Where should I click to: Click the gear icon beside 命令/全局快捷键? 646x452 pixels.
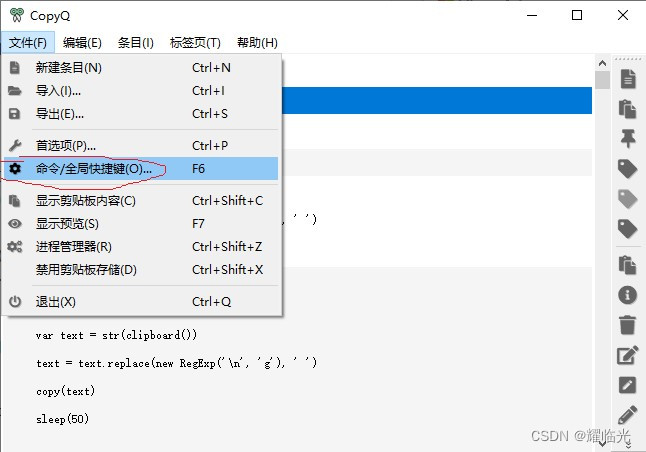click(x=15, y=169)
